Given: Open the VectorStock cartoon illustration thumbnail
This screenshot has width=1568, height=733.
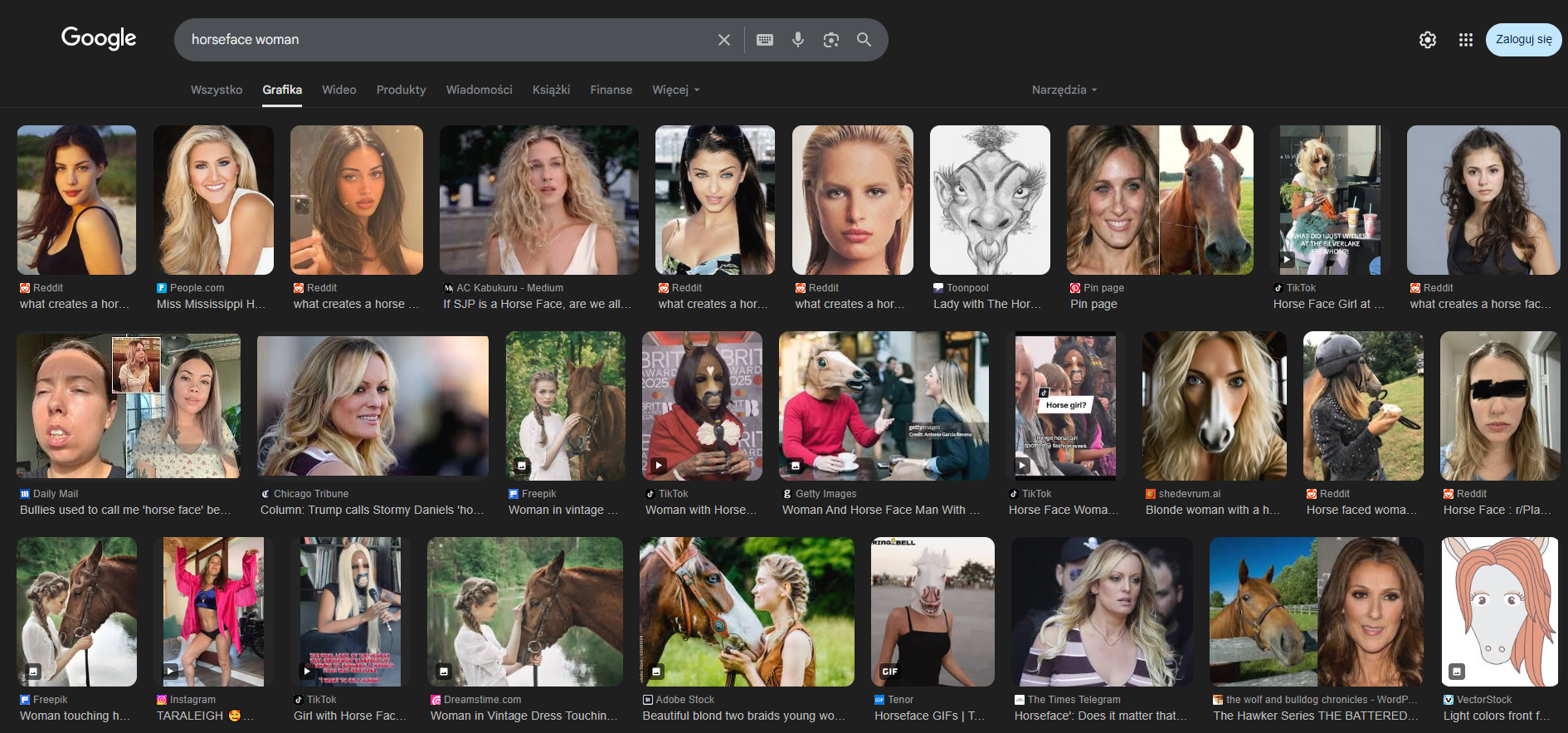Looking at the screenshot, I should click(x=1500, y=612).
